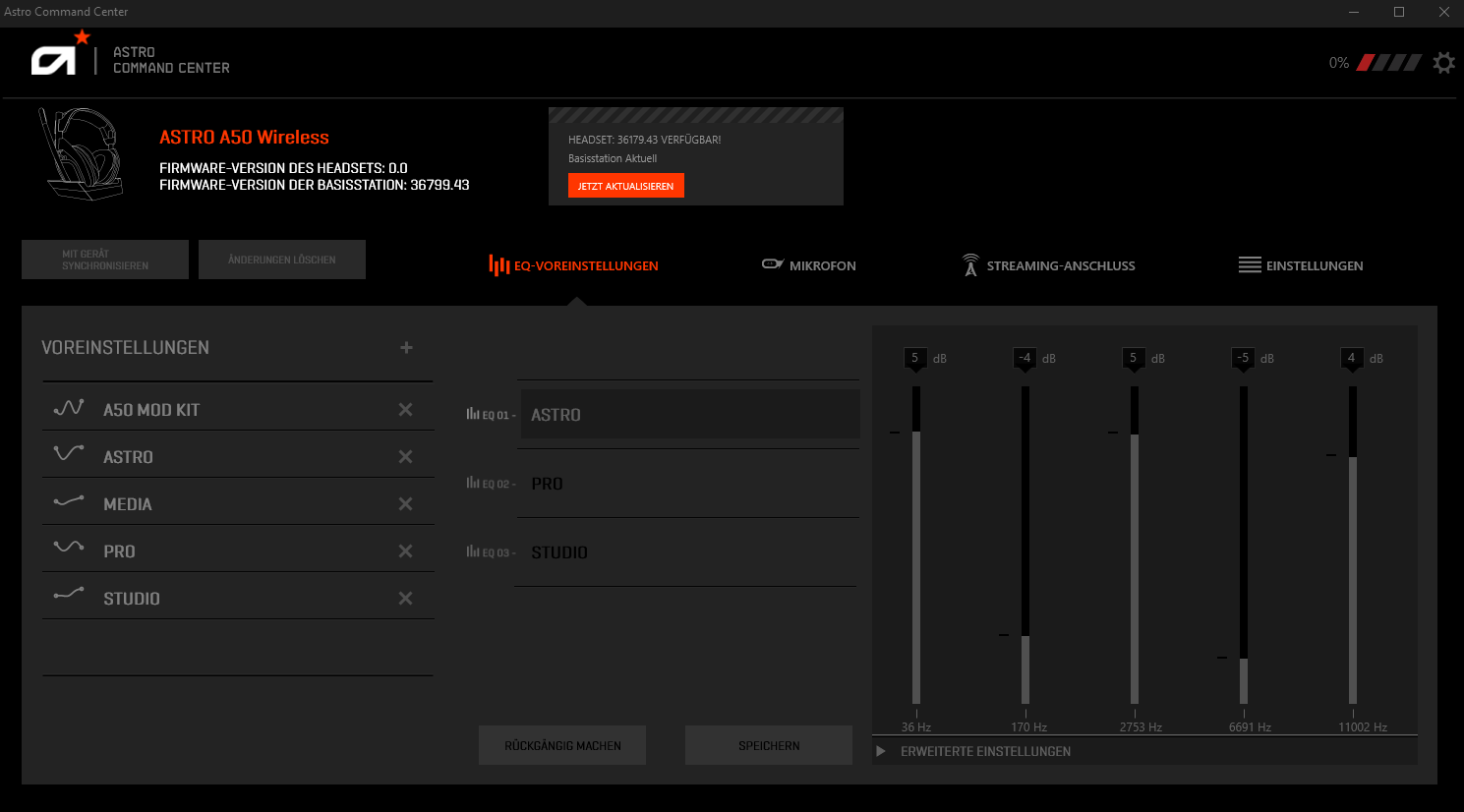The image size is (1464, 812).
Task: Open the settings gear in the top bar
Action: (x=1442, y=62)
